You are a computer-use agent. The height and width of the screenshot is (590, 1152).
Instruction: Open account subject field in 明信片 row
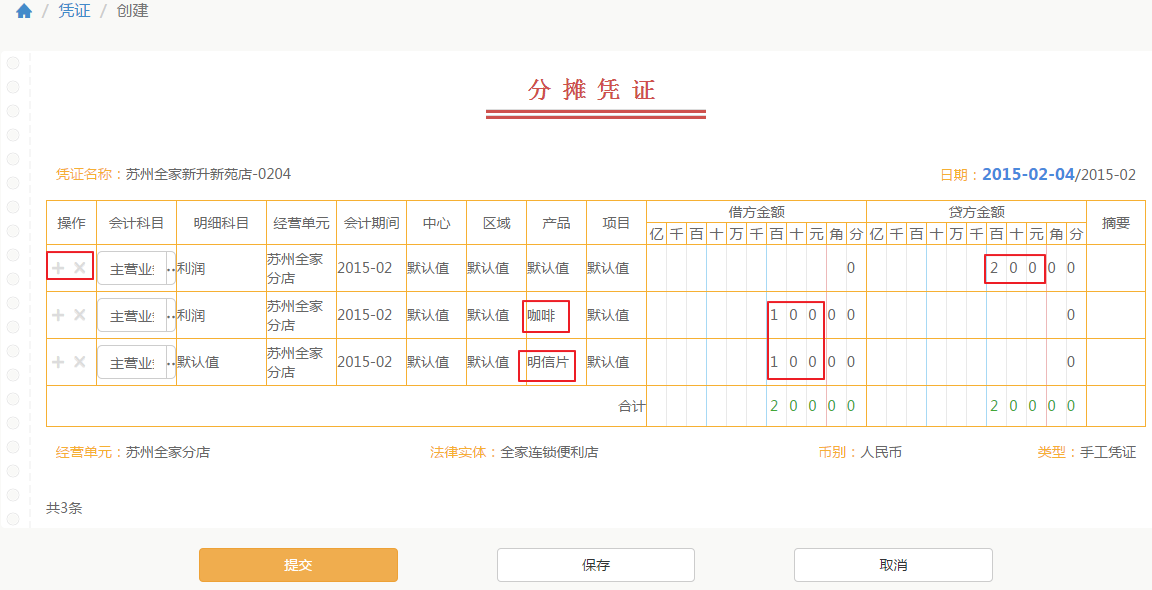point(137,363)
